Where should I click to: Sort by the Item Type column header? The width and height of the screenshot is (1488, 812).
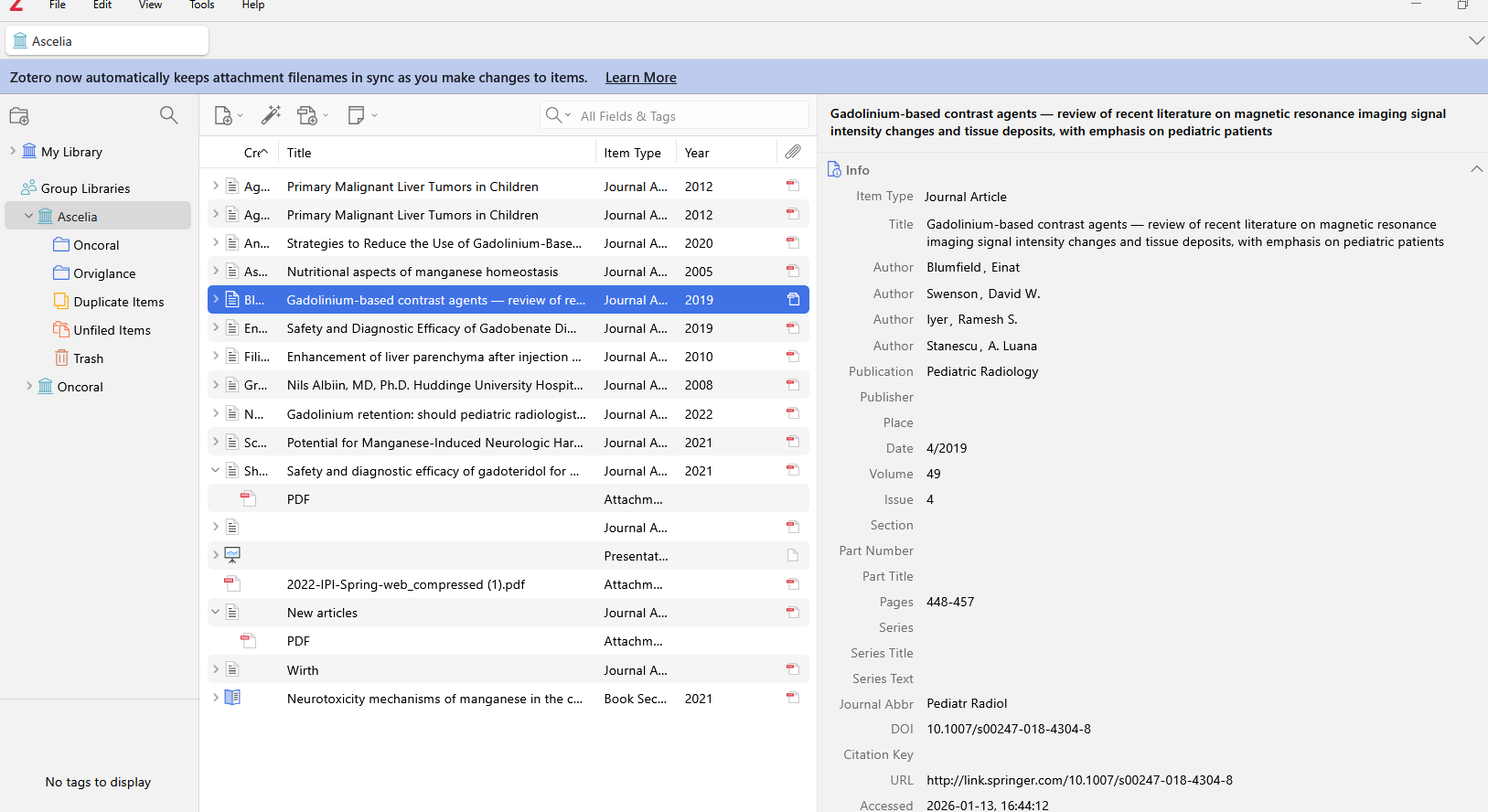click(x=636, y=153)
